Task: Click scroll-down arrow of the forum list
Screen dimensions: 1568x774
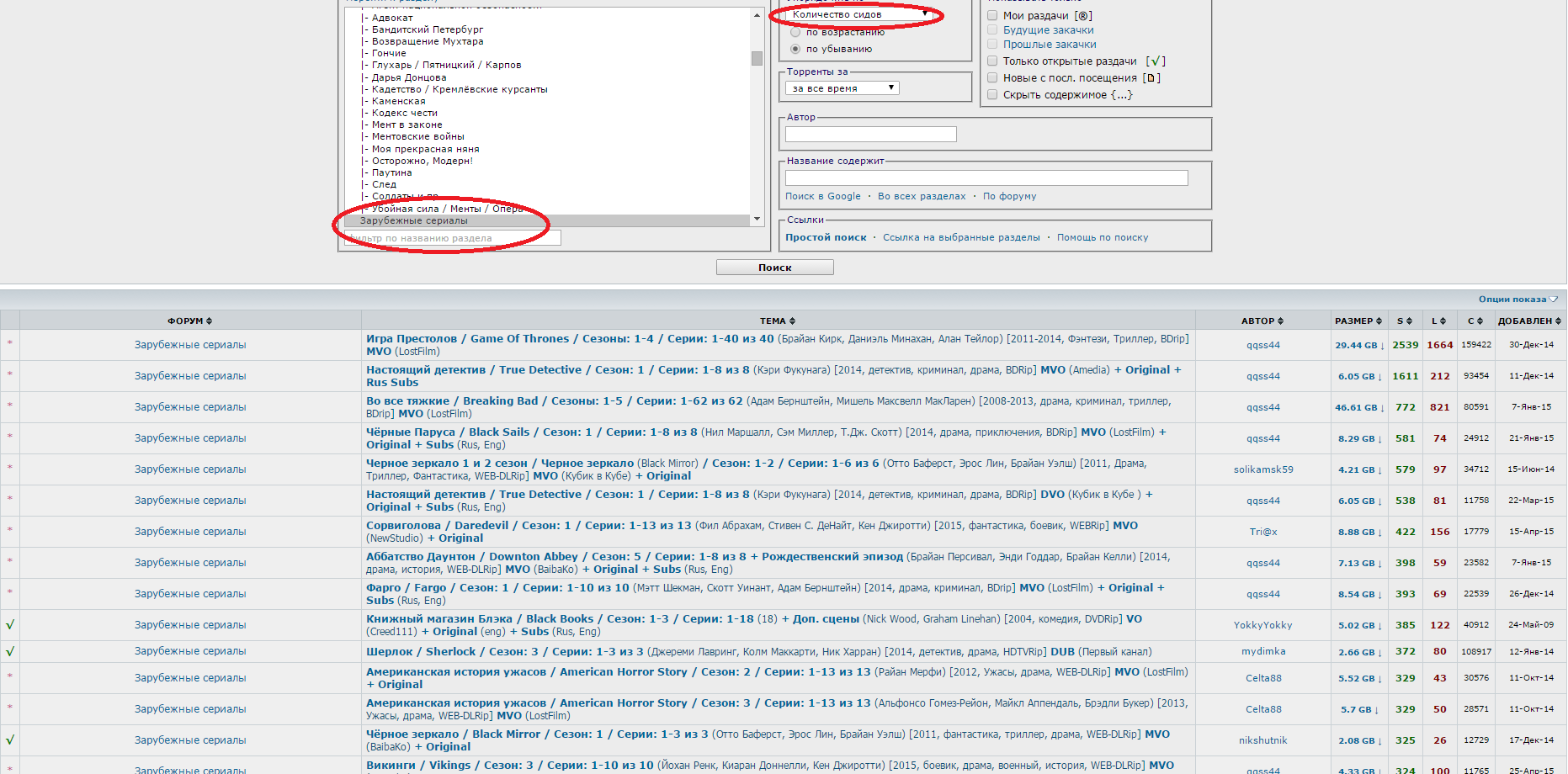Action: pos(757,219)
